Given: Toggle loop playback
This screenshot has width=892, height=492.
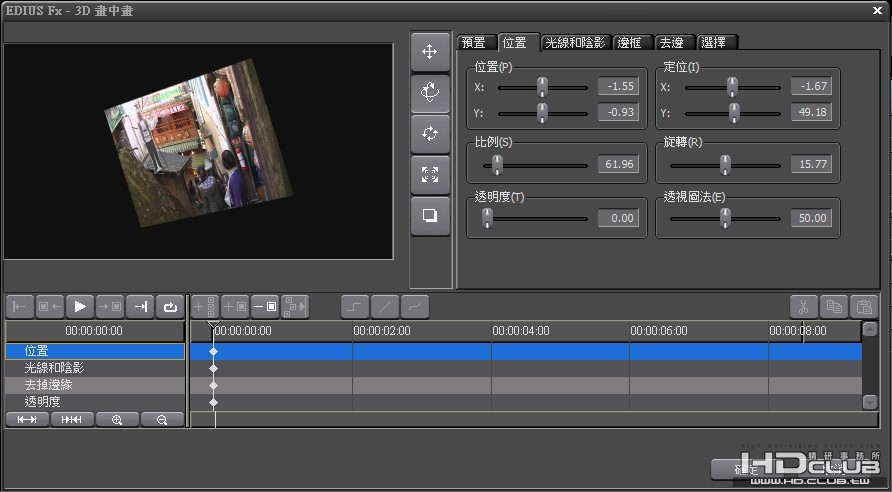Looking at the screenshot, I should (x=171, y=307).
